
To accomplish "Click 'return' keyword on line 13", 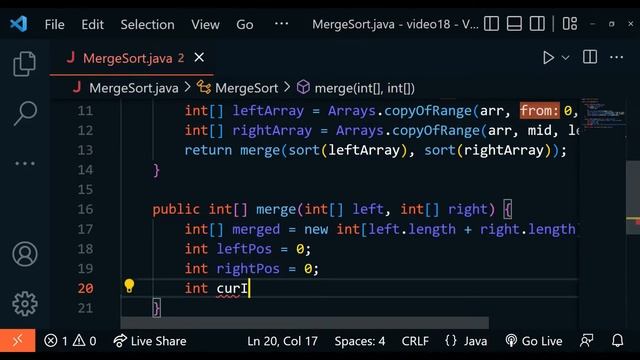I will 208,150.
